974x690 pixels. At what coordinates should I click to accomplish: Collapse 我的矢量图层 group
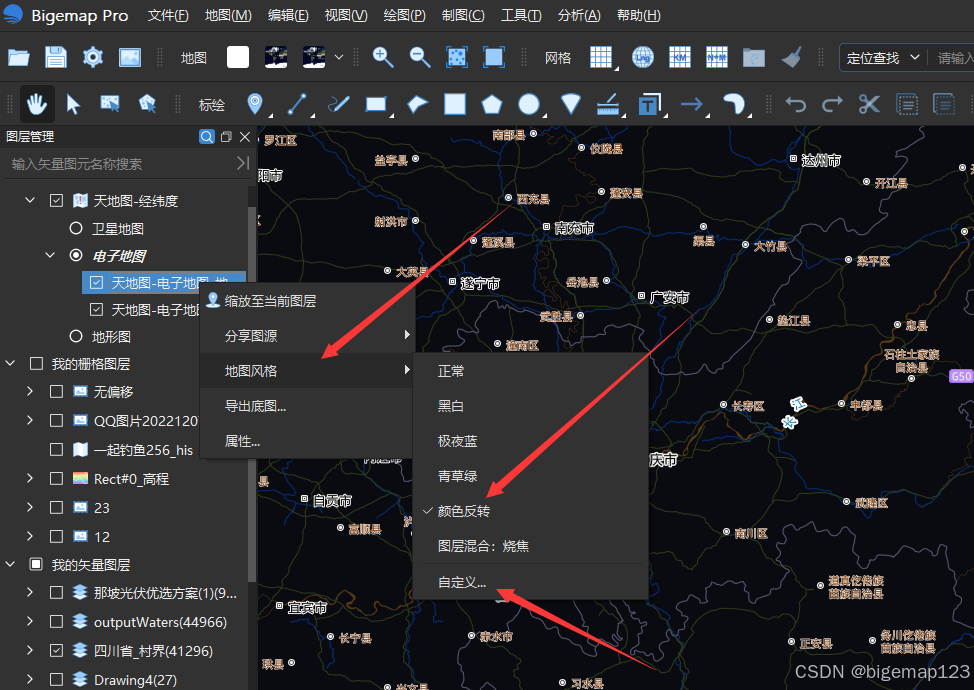point(10,564)
